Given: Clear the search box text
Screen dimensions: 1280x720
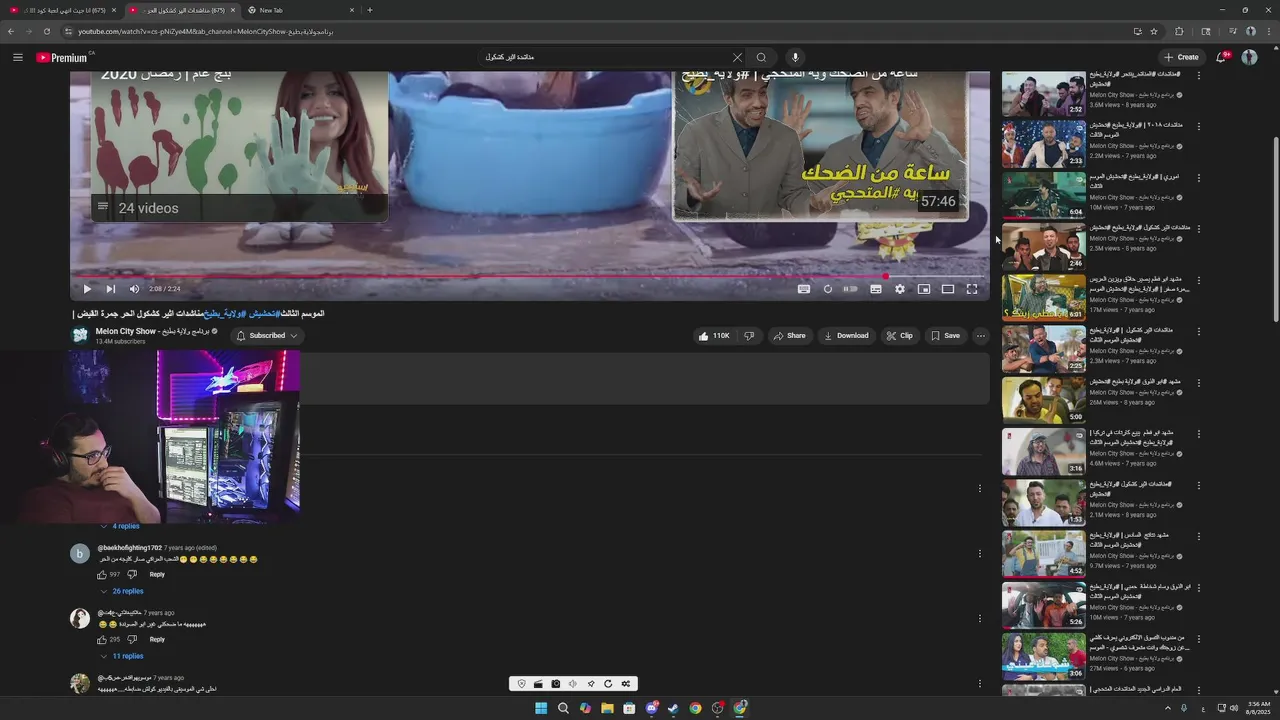Looking at the screenshot, I should [737, 57].
